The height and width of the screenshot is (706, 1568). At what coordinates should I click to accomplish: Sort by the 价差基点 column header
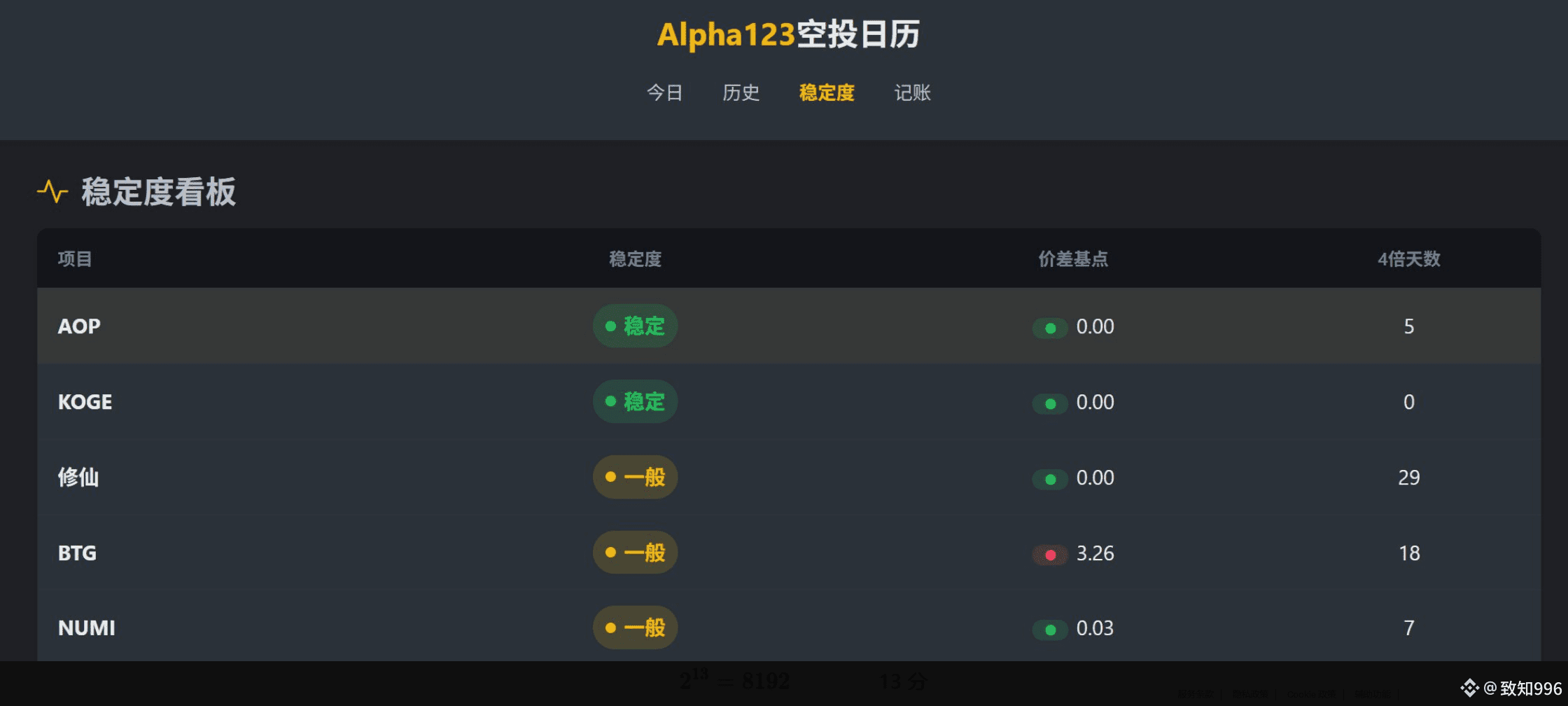[1073, 259]
